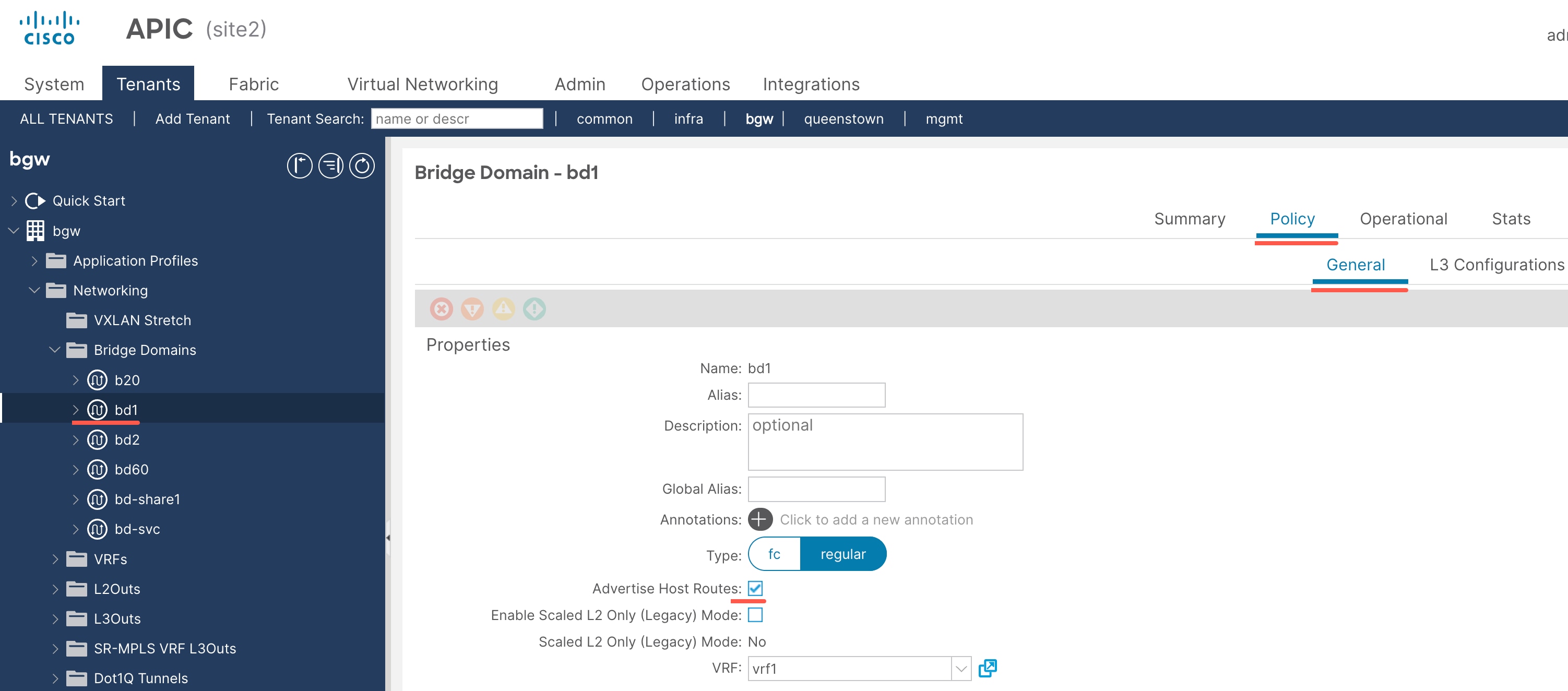
Task: Click the critical faults red icon
Action: (441, 308)
